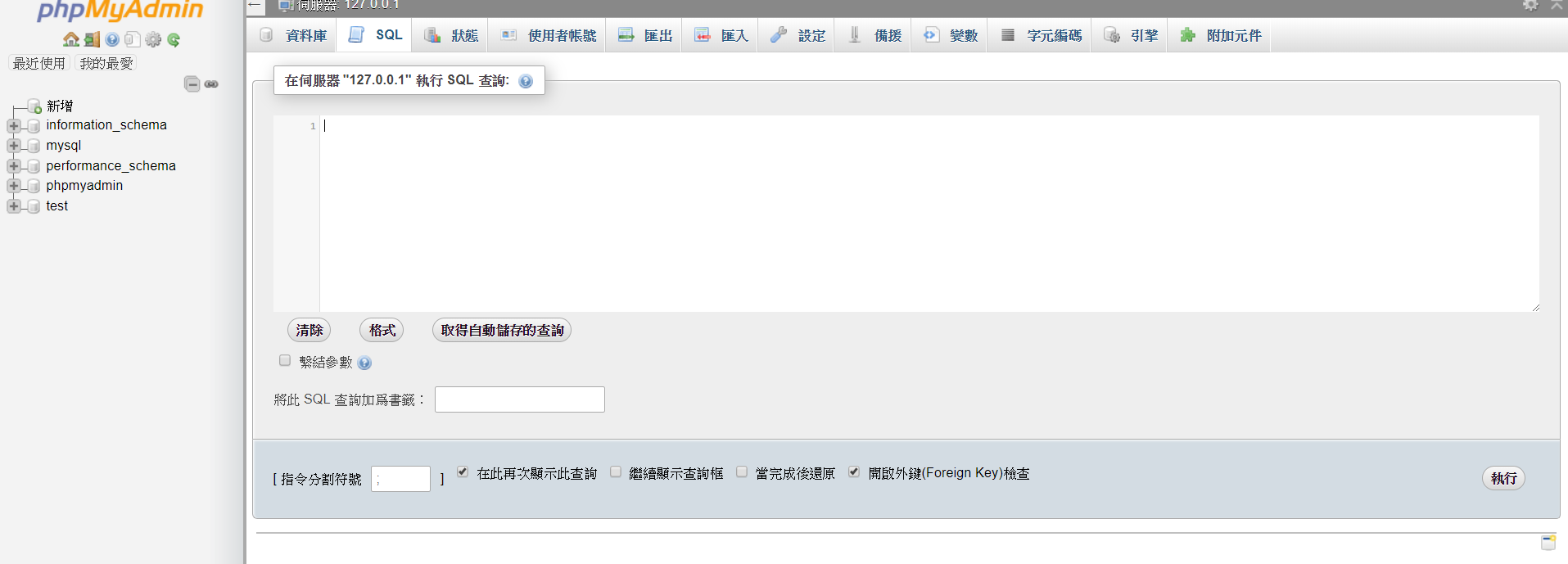This screenshot has width=1568, height=564.
Task: Click the chain link icon in the sidebar
Action: click(x=211, y=84)
